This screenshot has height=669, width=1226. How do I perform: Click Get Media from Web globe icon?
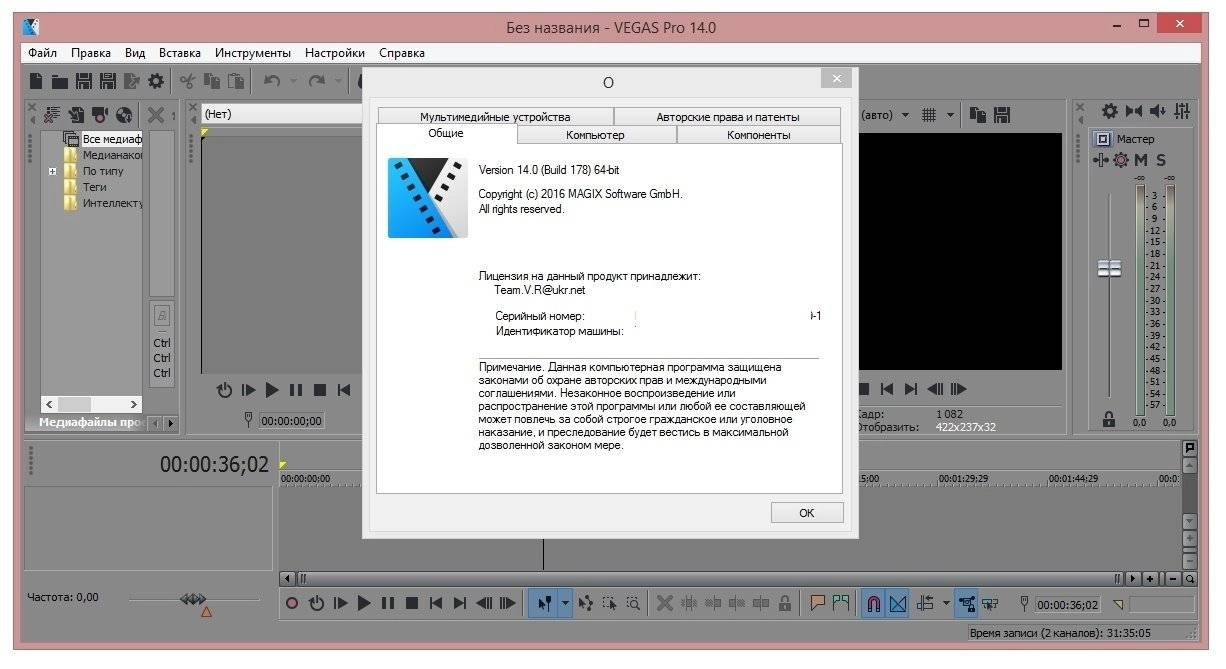(124, 114)
